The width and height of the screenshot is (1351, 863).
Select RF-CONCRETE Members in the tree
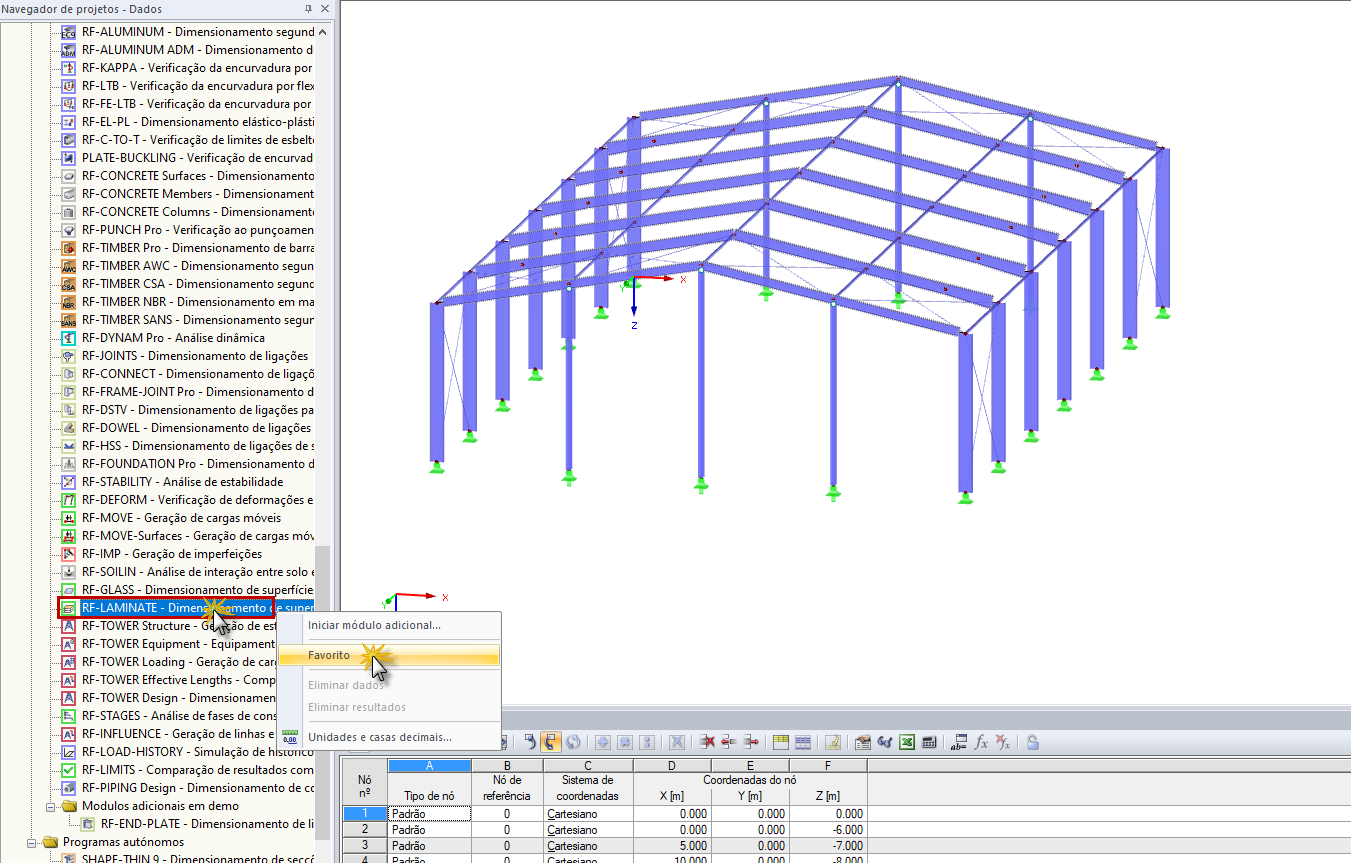pos(198,194)
